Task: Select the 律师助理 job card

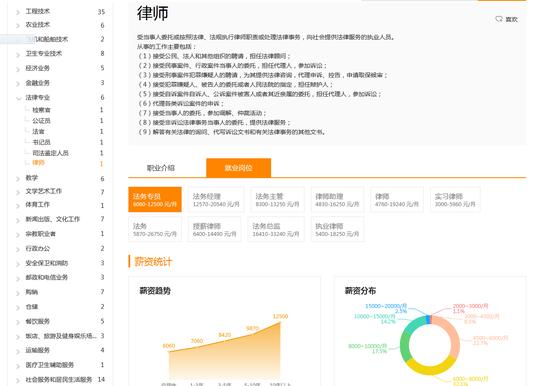Action: coord(337,199)
